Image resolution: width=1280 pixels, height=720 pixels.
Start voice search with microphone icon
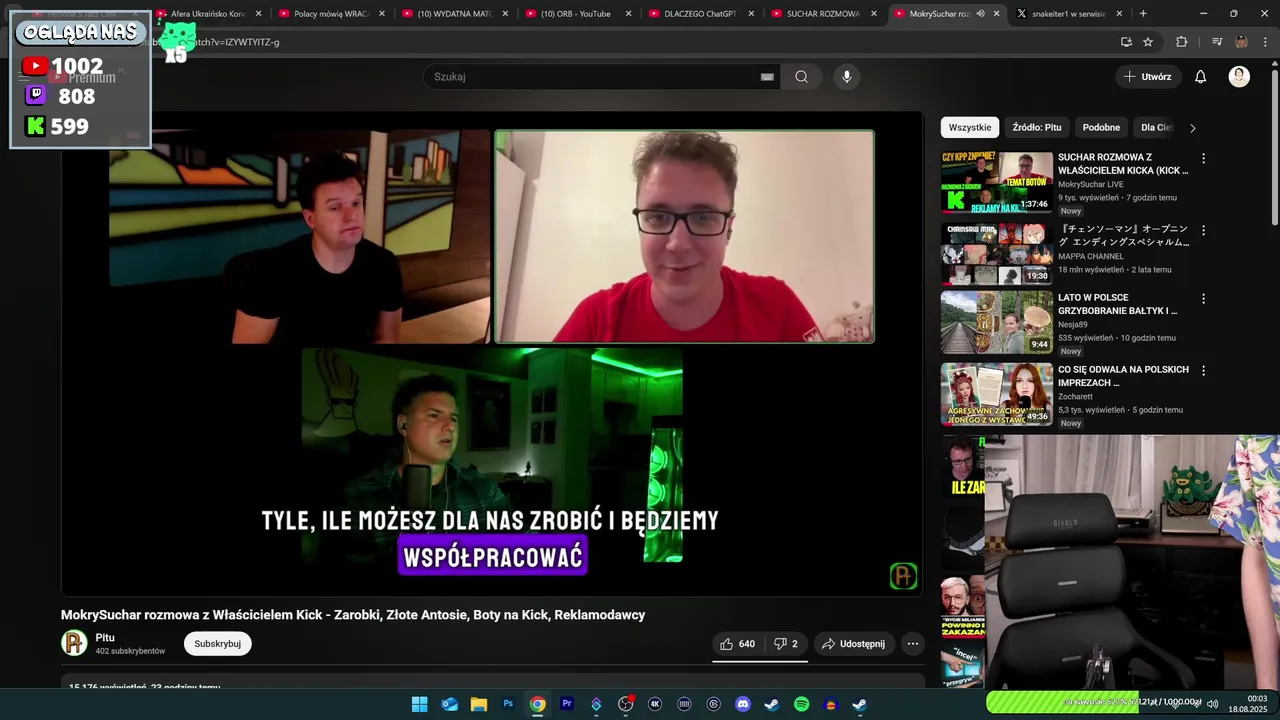(847, 77)
